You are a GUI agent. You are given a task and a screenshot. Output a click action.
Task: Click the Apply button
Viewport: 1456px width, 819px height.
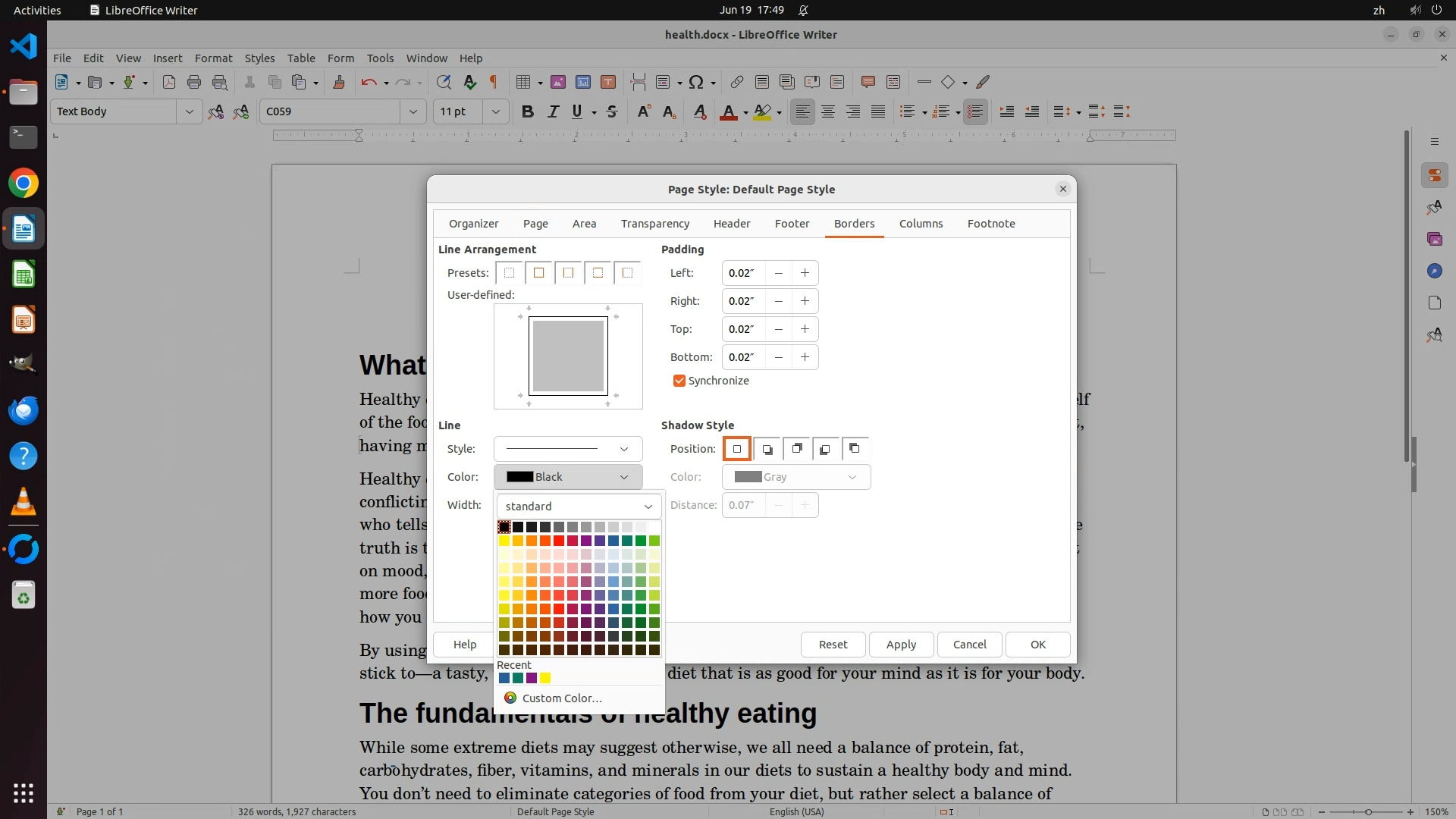pos(901,645)
